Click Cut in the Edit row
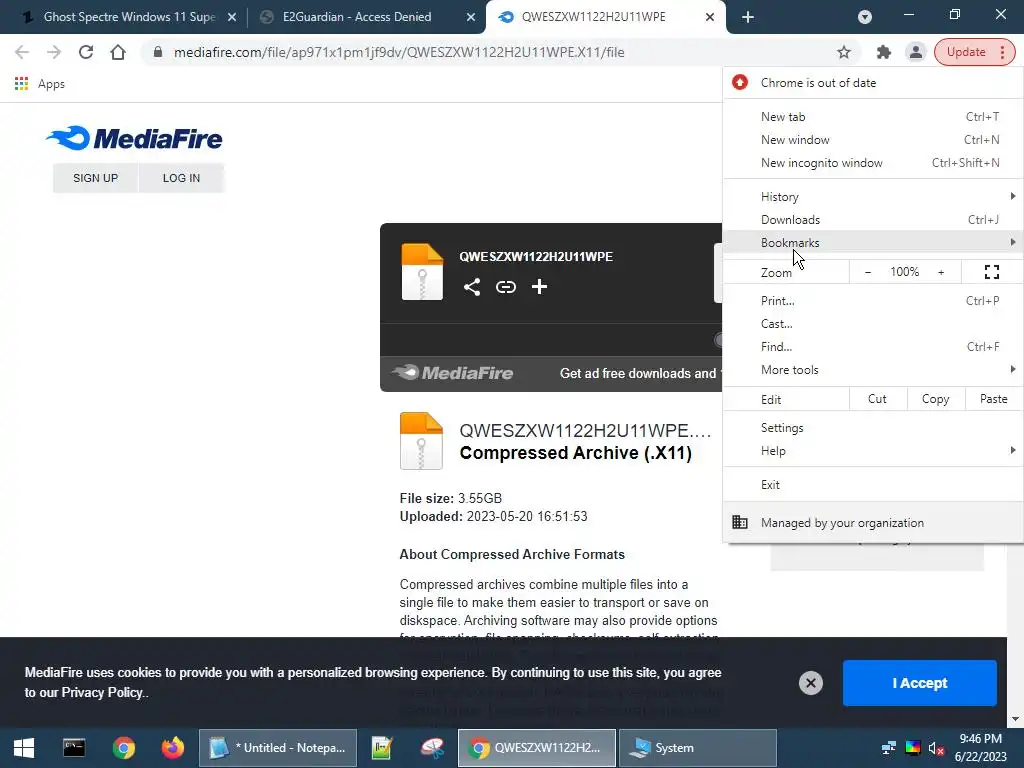 coord(877,399)
